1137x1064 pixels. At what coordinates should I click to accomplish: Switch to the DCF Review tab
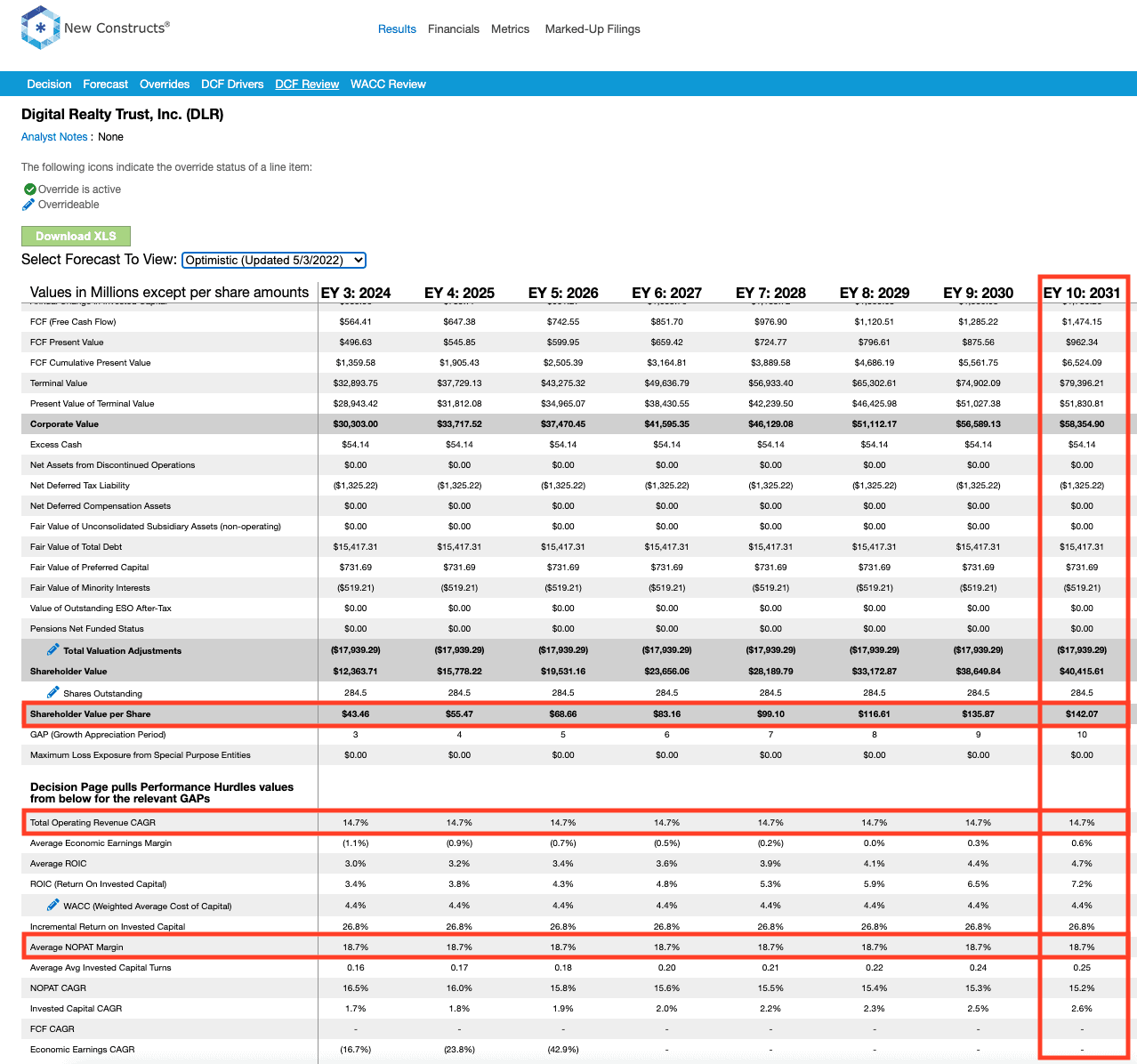coord(307,85)
